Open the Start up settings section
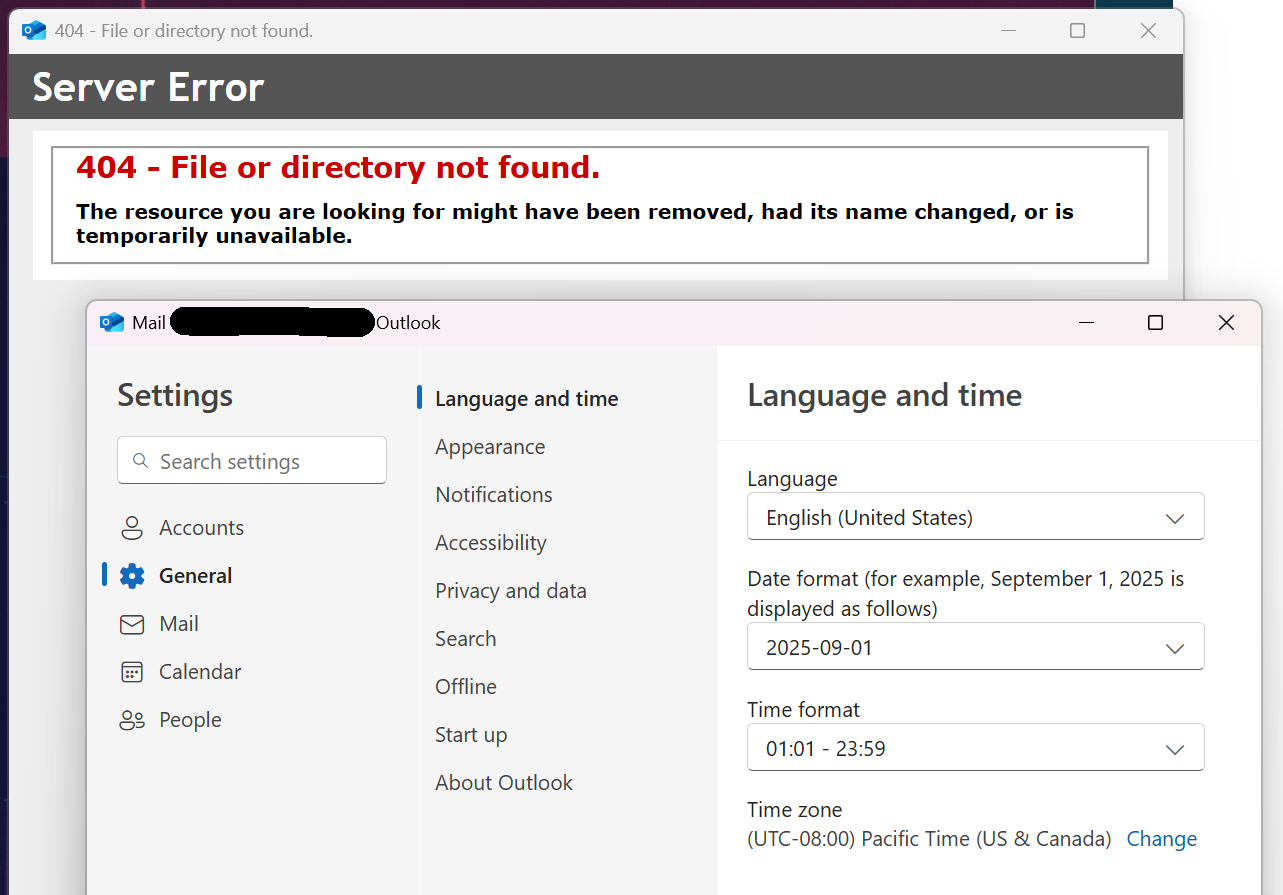The image size is (1283, 895). (471, 735)
